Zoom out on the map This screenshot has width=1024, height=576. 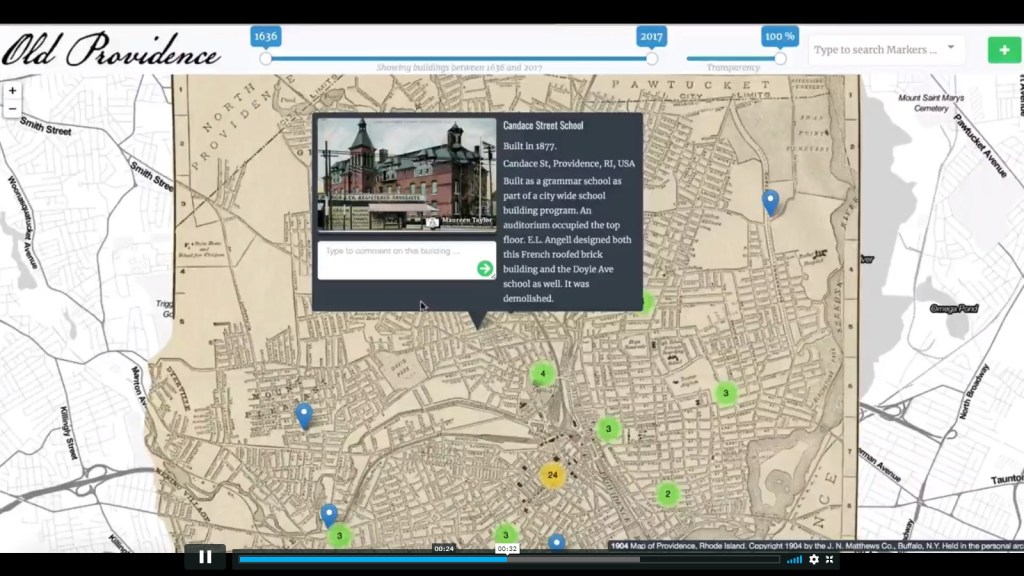click(x=12, y=108)
